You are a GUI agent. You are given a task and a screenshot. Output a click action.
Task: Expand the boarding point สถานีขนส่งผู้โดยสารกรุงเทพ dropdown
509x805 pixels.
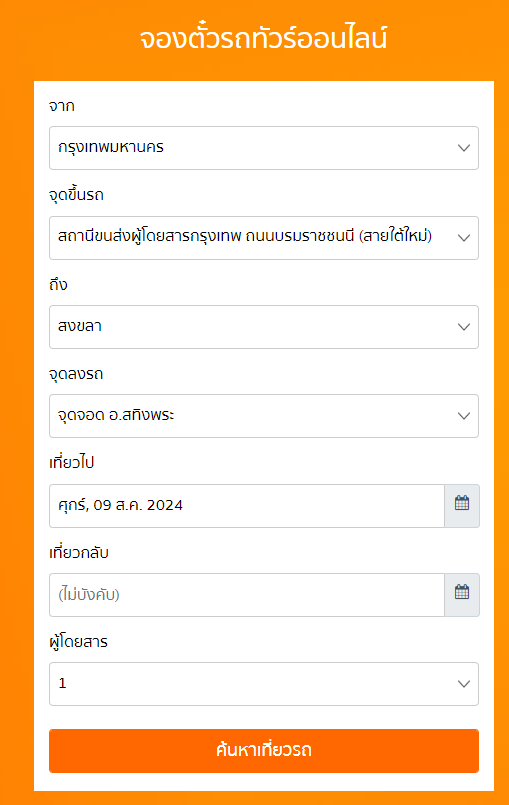[x=263, y=238]
